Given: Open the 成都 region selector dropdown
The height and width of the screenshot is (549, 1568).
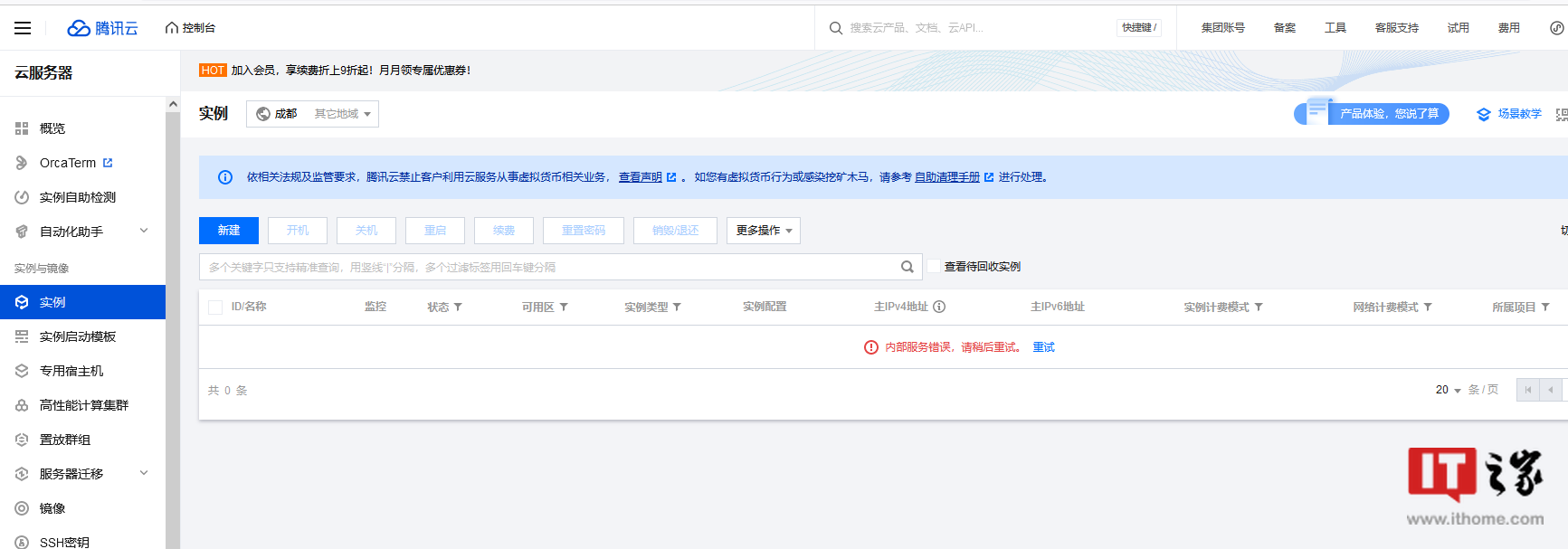Looking at the screenshot, I should [312, 114].
